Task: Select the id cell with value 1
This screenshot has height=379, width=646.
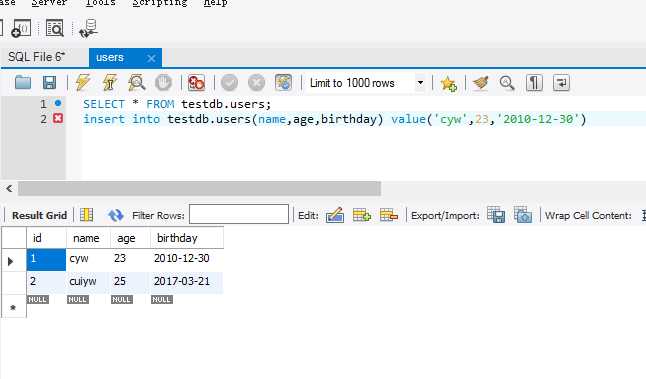Action: pyautogui.click(x=46, y=260)
